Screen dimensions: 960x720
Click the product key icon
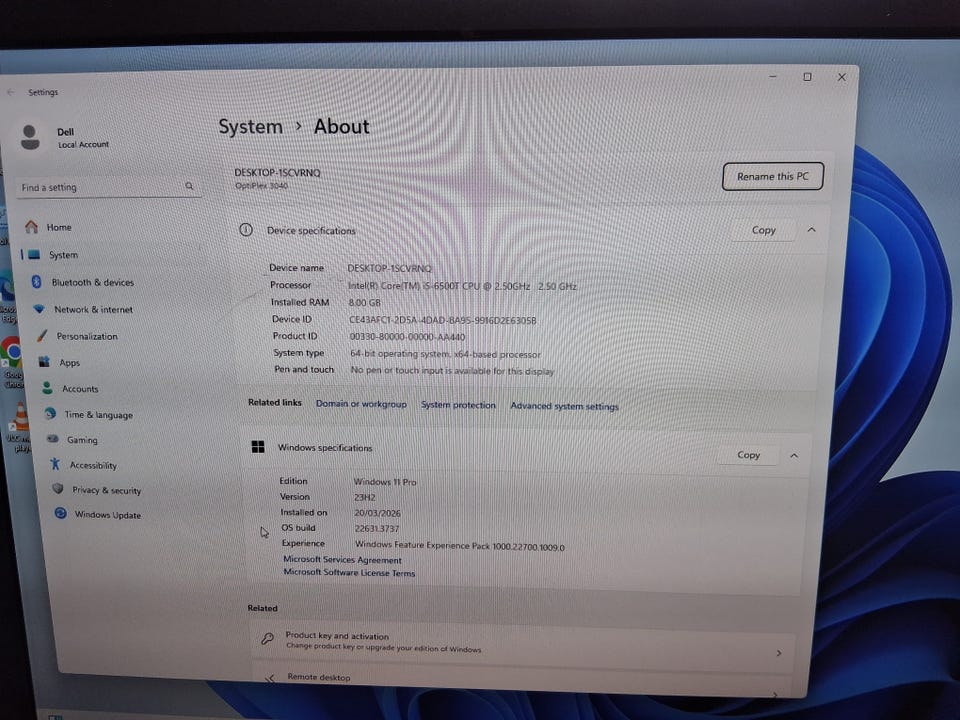pos(268,639)
